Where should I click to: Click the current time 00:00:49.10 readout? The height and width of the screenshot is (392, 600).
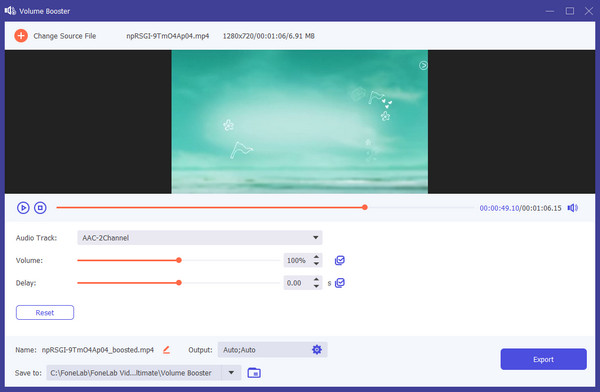click(x=499, y=208)
